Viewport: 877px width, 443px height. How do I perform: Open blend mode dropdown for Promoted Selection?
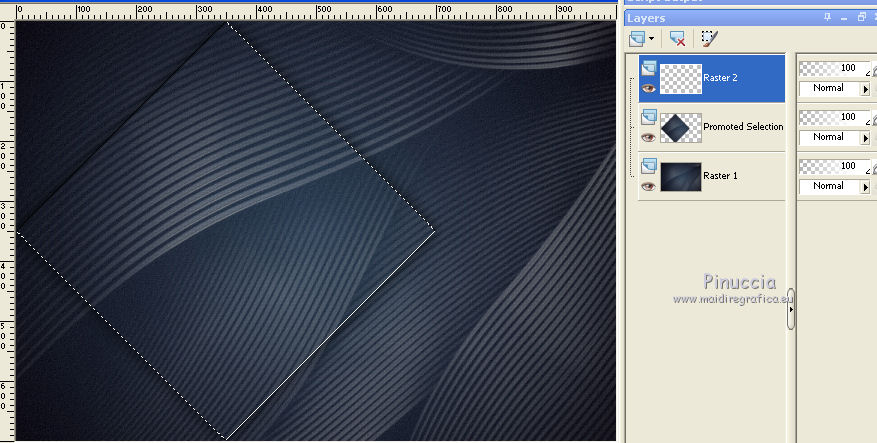pos(866,137)
